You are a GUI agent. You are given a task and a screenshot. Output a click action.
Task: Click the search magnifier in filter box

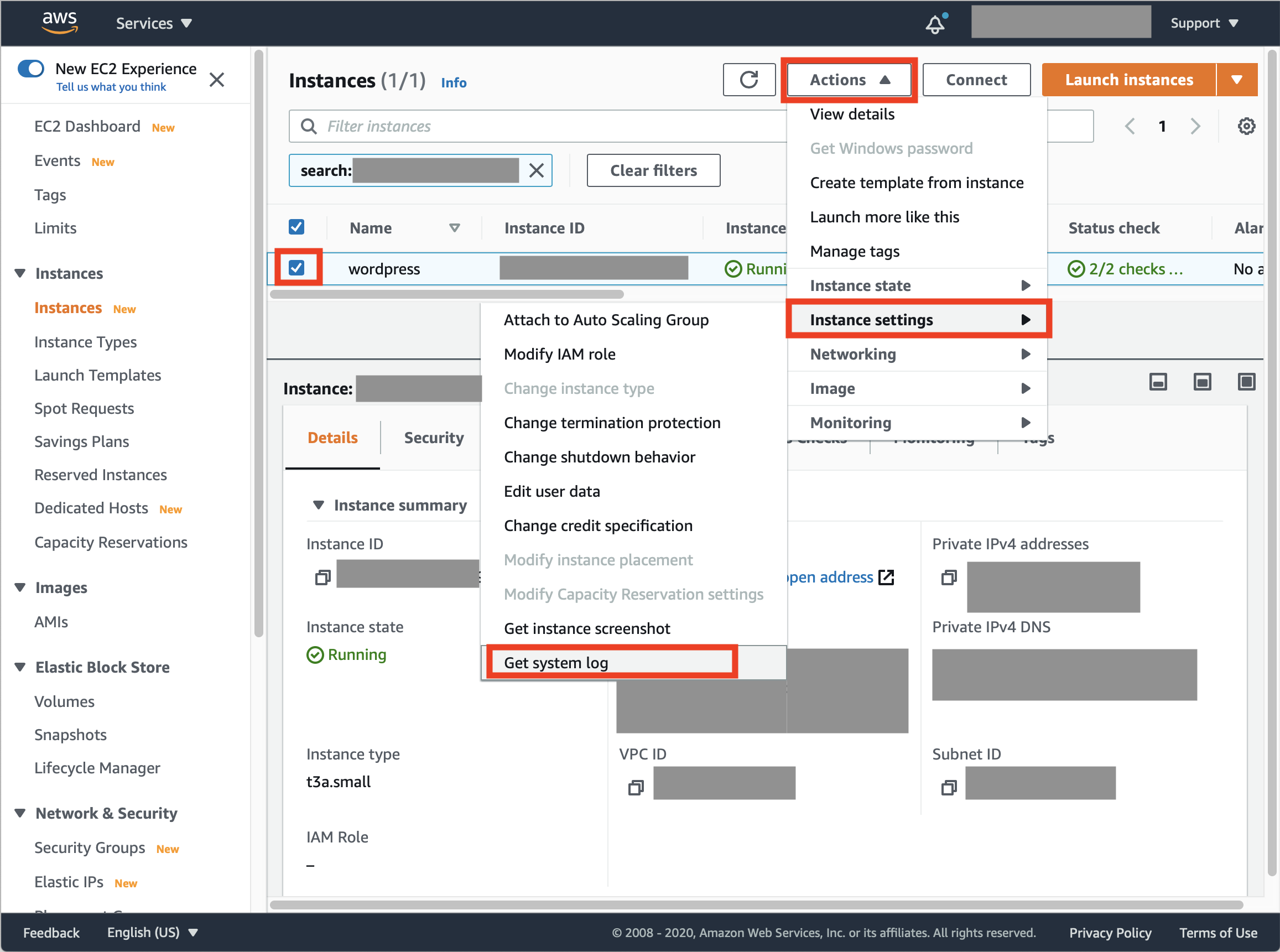[x=309, y=126]
